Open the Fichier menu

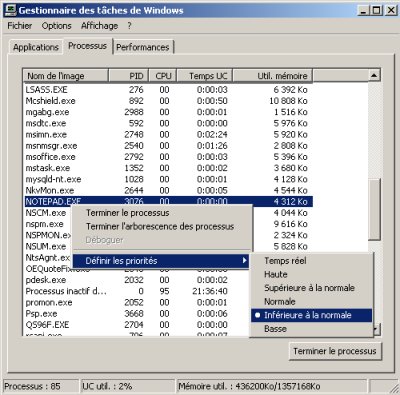click(x=20, y=26)
